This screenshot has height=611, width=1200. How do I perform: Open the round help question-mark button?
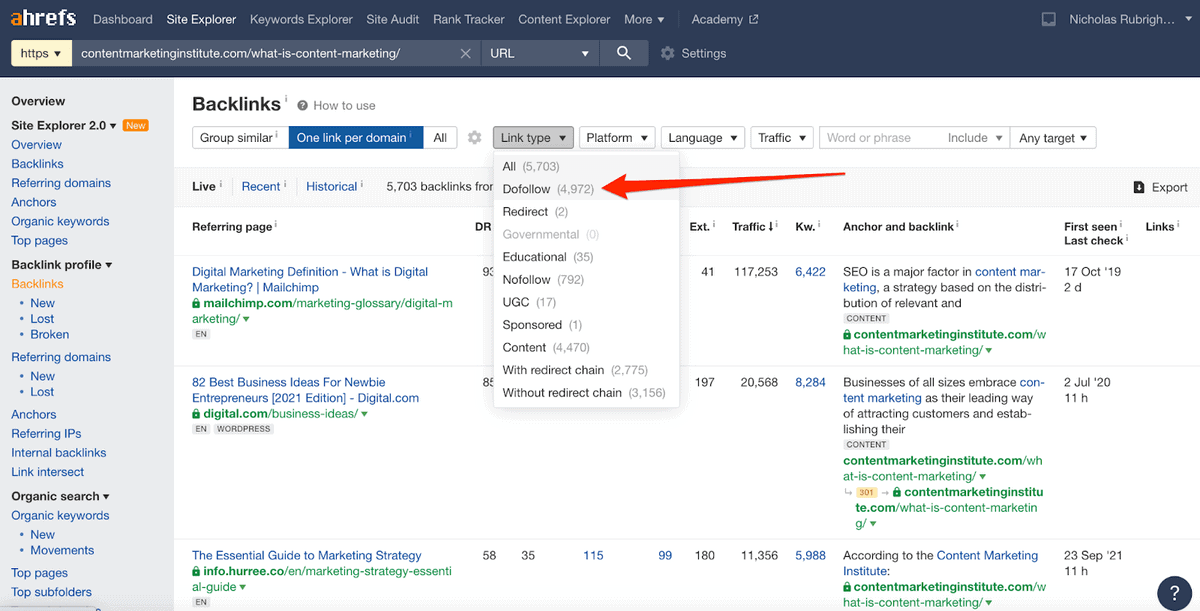pos(1173,591)
